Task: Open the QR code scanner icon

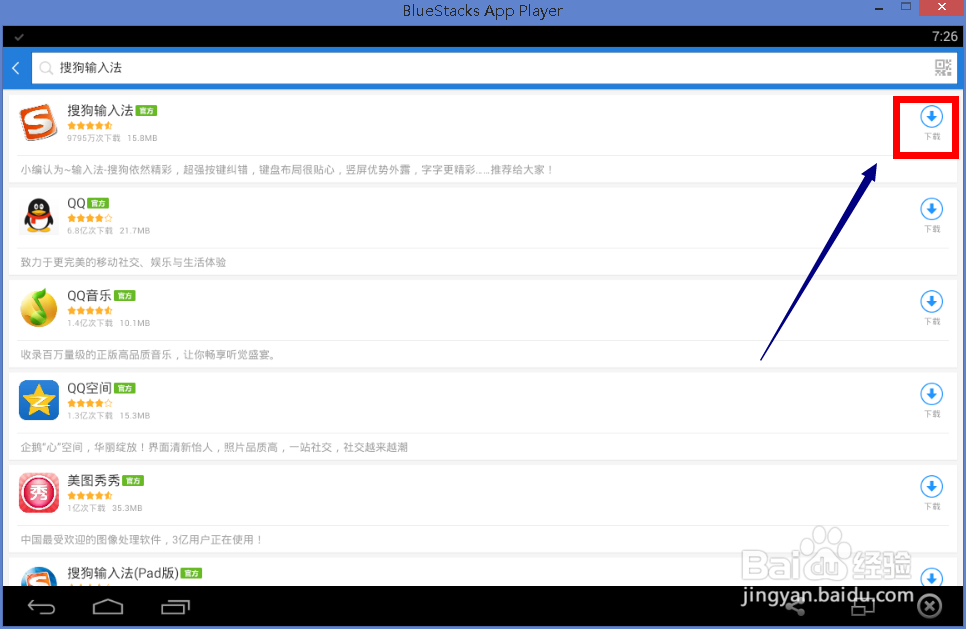Action: 943,67
